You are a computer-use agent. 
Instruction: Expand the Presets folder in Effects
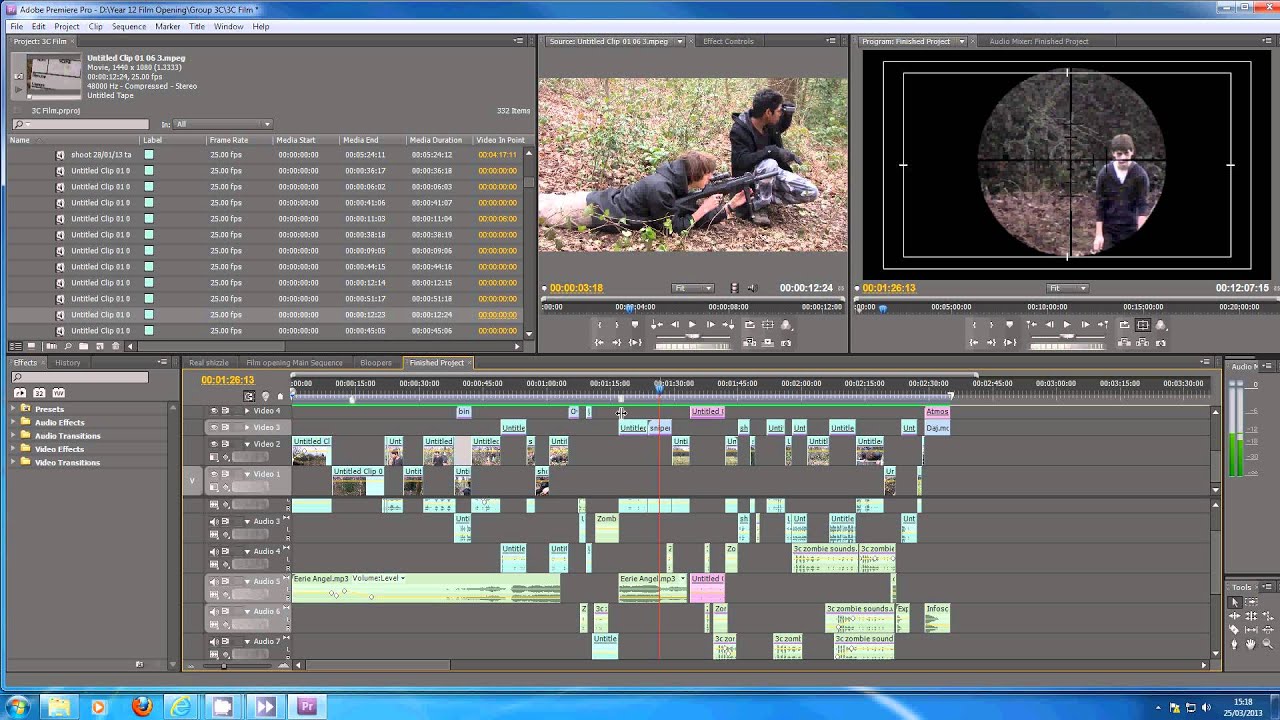[14, 409]
